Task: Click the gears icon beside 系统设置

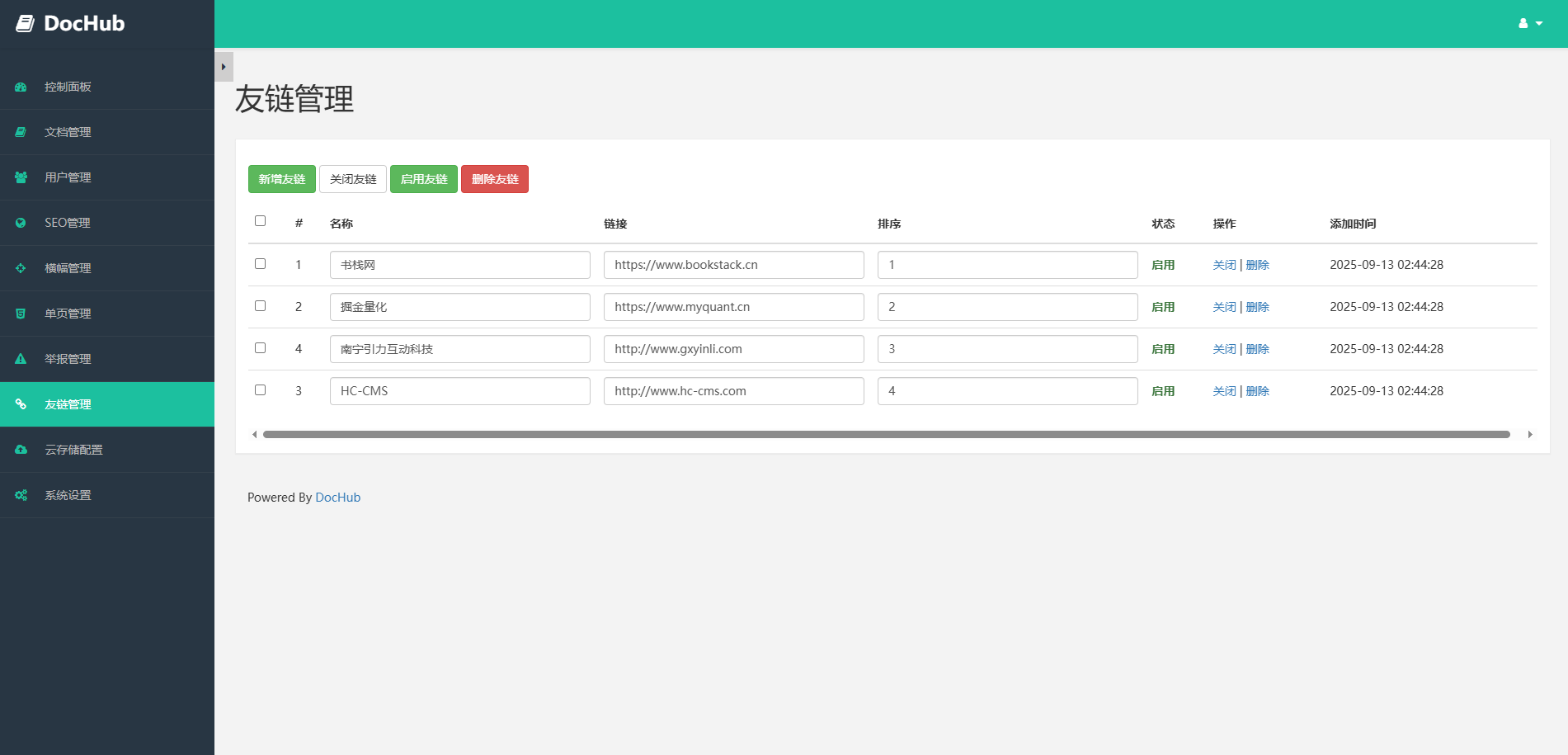Action: click(21, 495)
